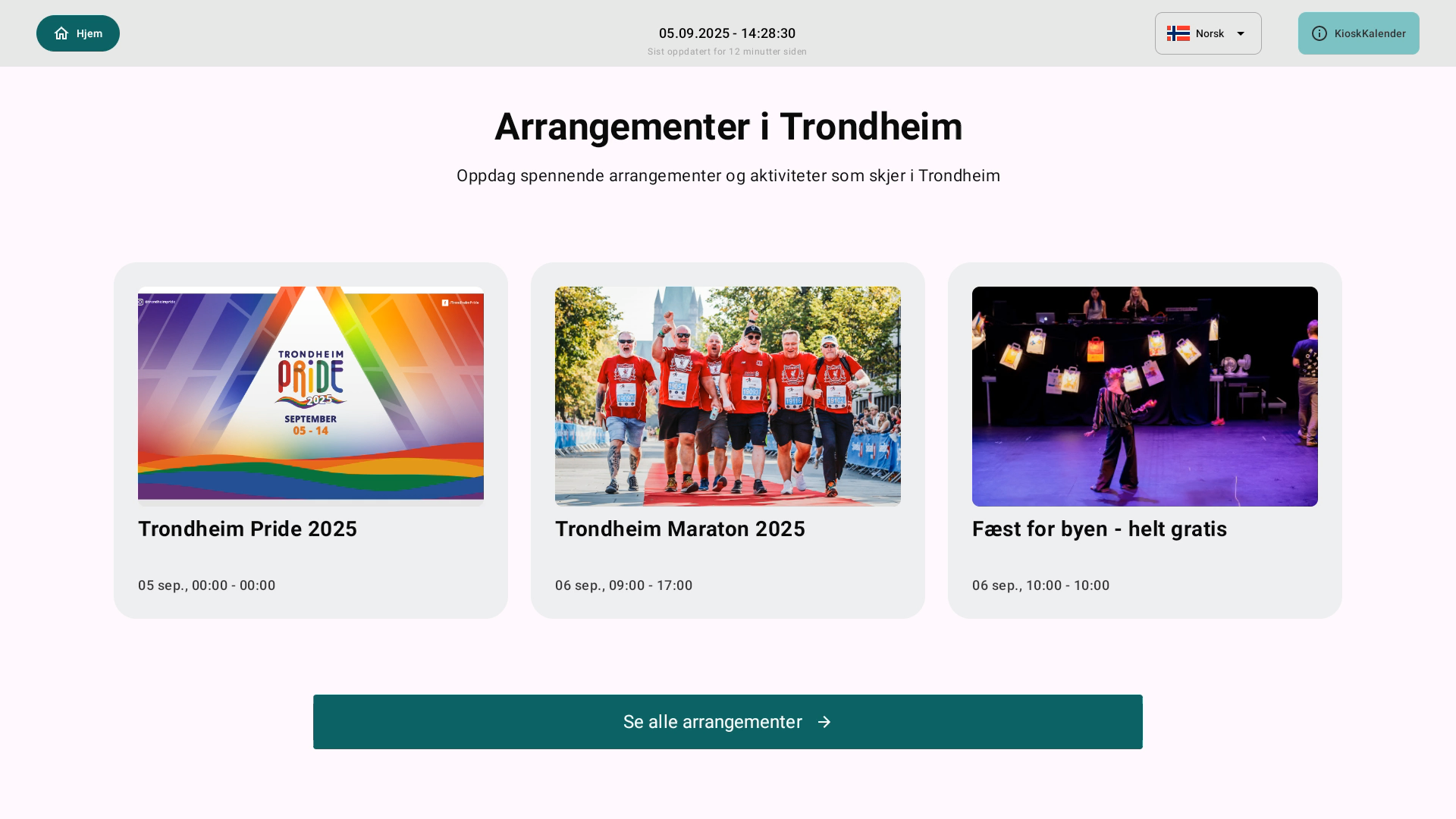Select the Hjem navigation button

tap(77, 33)
